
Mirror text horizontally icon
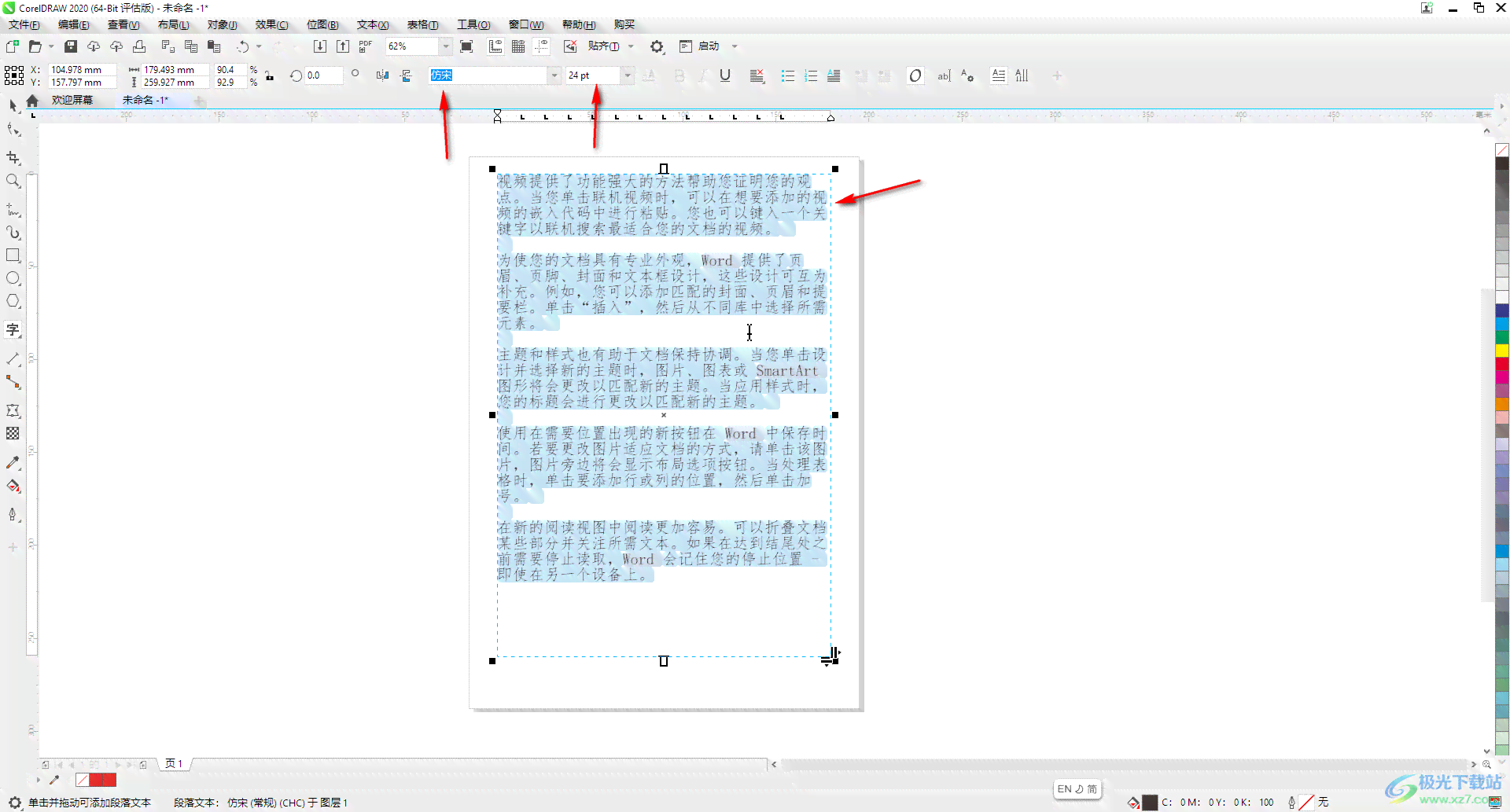(382, 75)
